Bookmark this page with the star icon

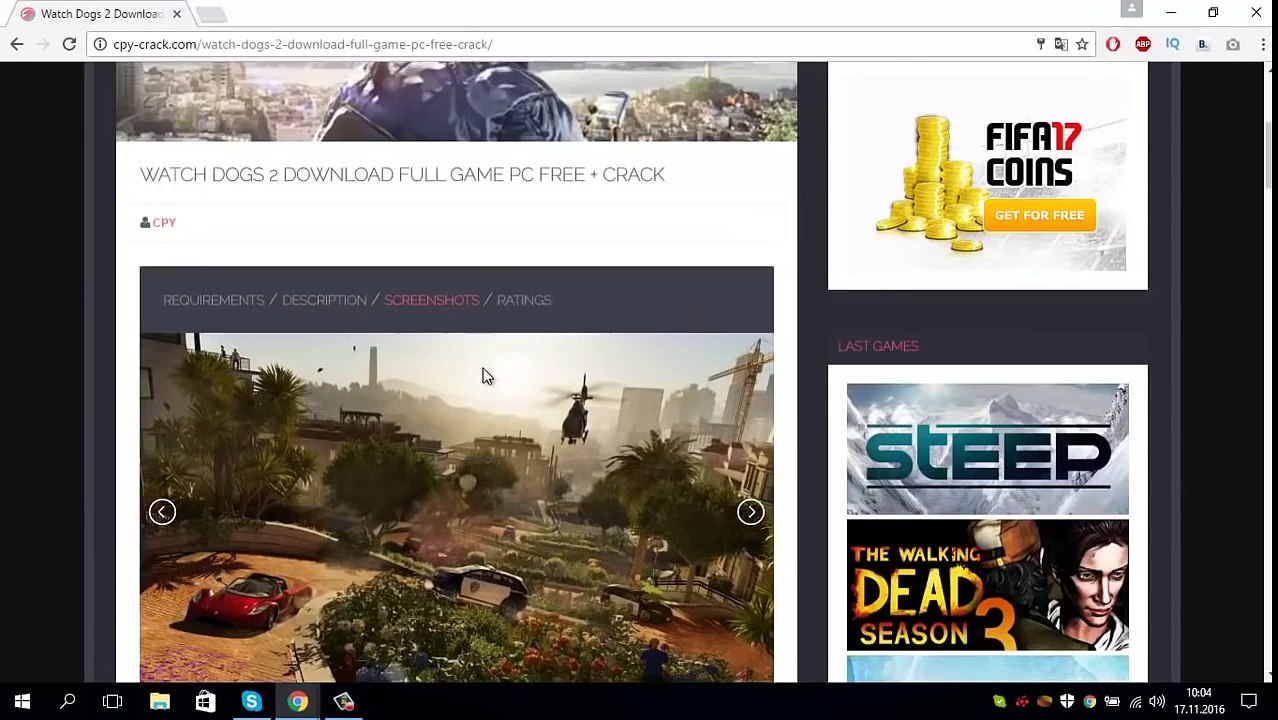click(x=1082, y=44)
